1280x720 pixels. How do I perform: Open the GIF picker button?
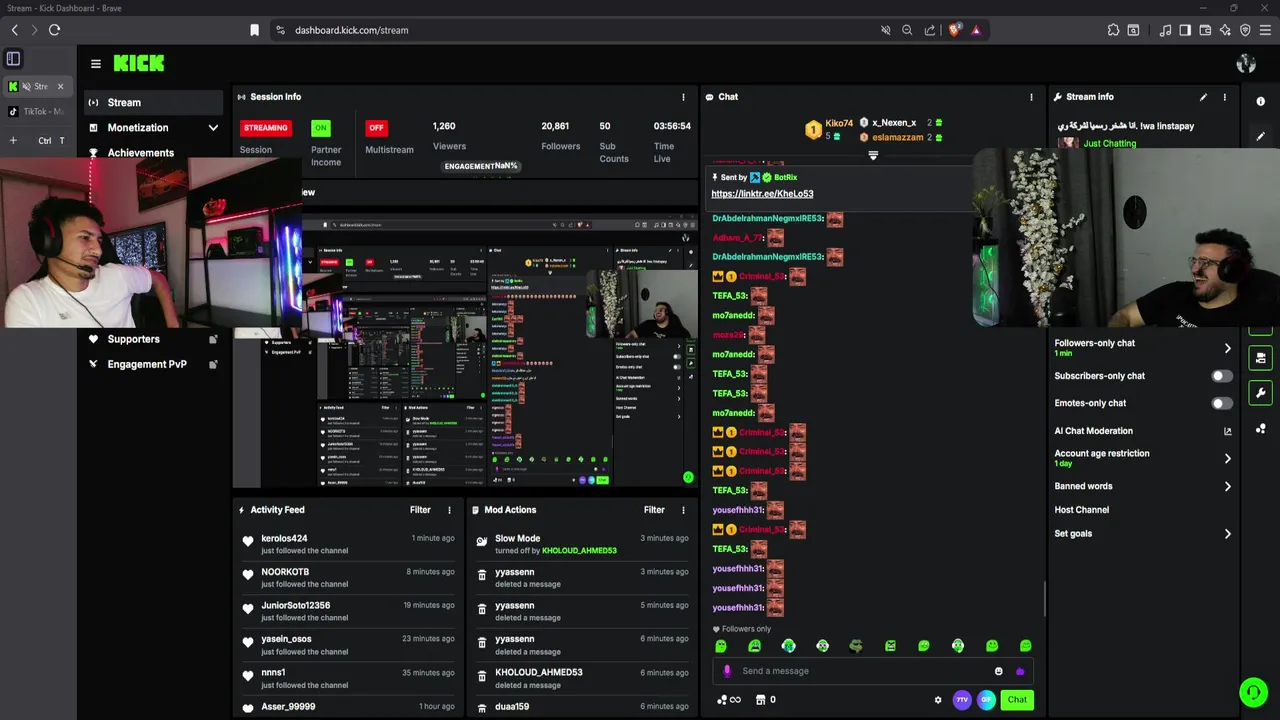pyautogui.click(x=986, y=700)
